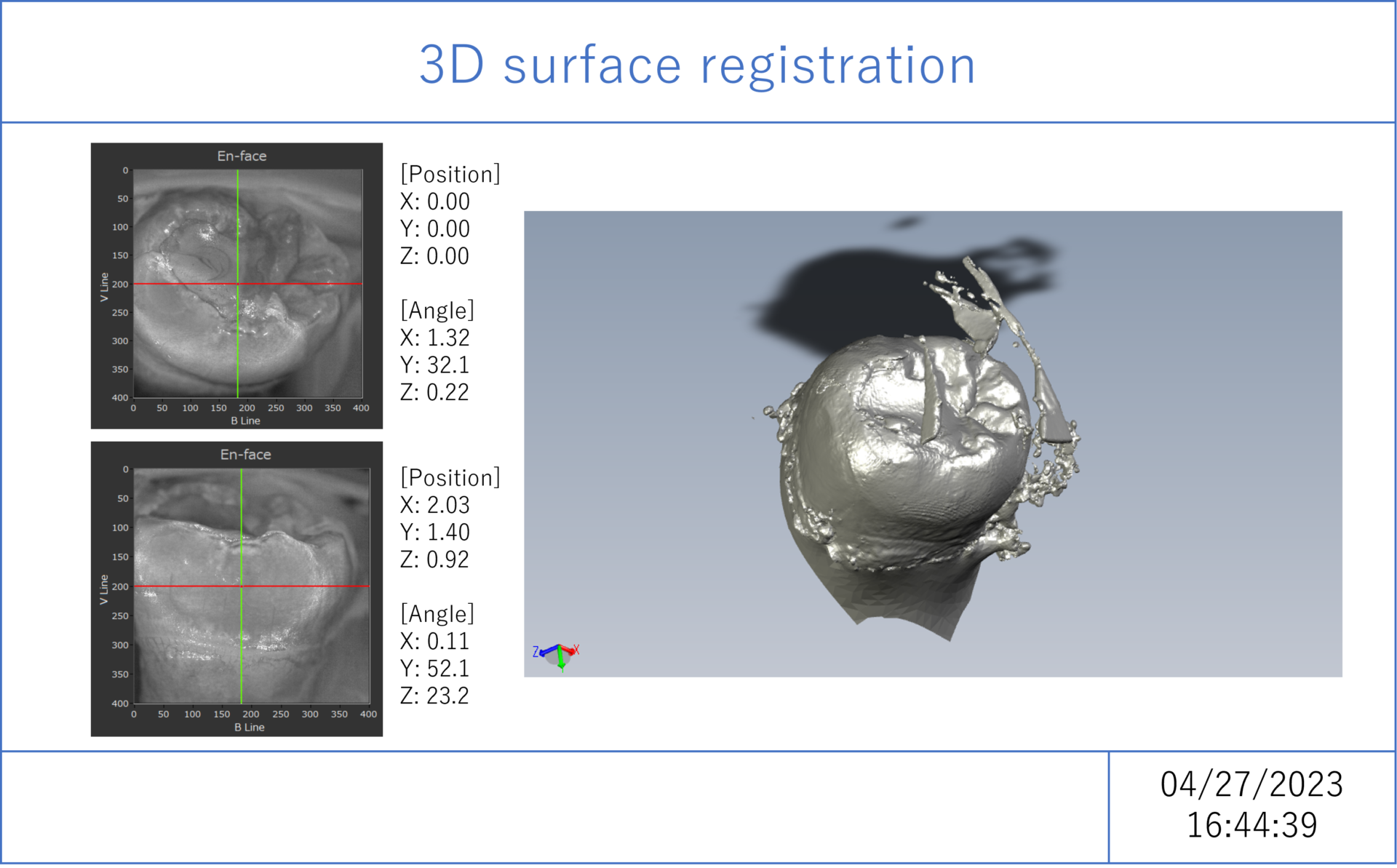This screenshot has width=1397, height=868.
Task: Click the top Position Z: 0.00 value
Action: click(x=434, y=256)
